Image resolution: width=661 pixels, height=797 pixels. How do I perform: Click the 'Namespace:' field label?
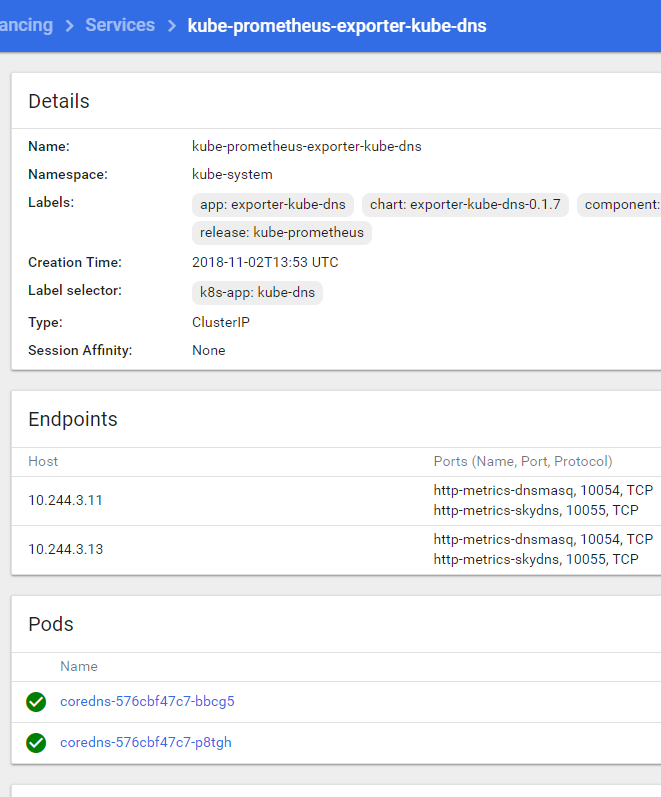[68, 174]
